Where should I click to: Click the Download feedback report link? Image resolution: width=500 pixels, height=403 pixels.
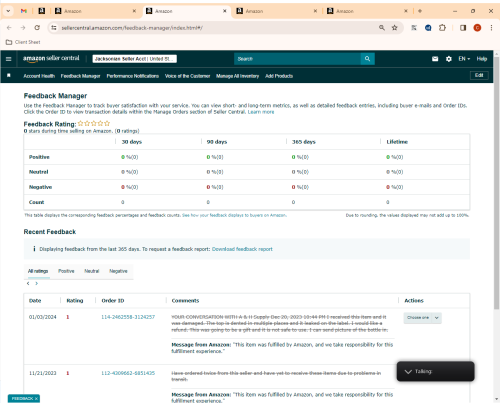pos(242,249)
